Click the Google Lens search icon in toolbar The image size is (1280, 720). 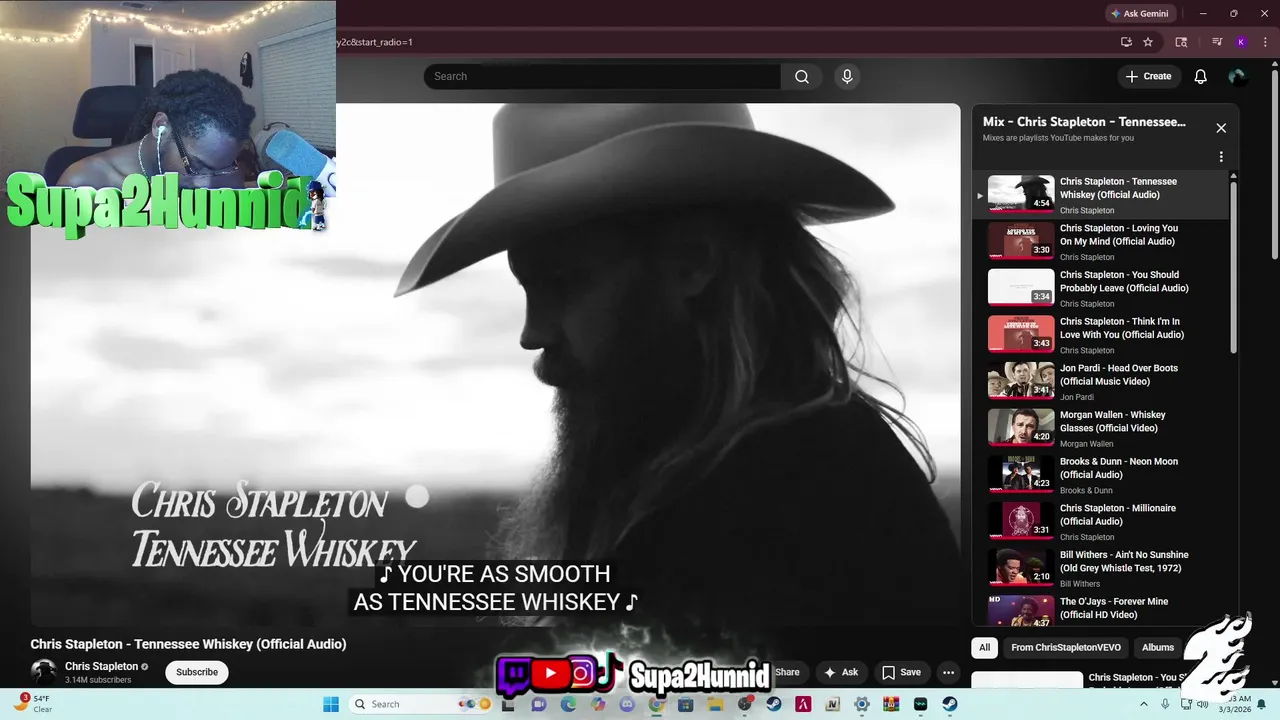pyautogui.click(x=1181, y=42)
